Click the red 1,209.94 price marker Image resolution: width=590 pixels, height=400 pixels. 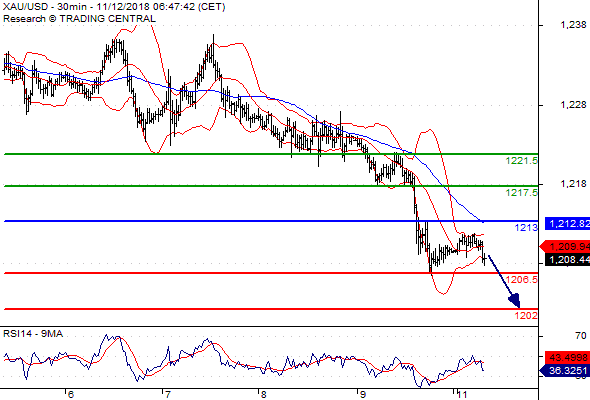(565, 246)
